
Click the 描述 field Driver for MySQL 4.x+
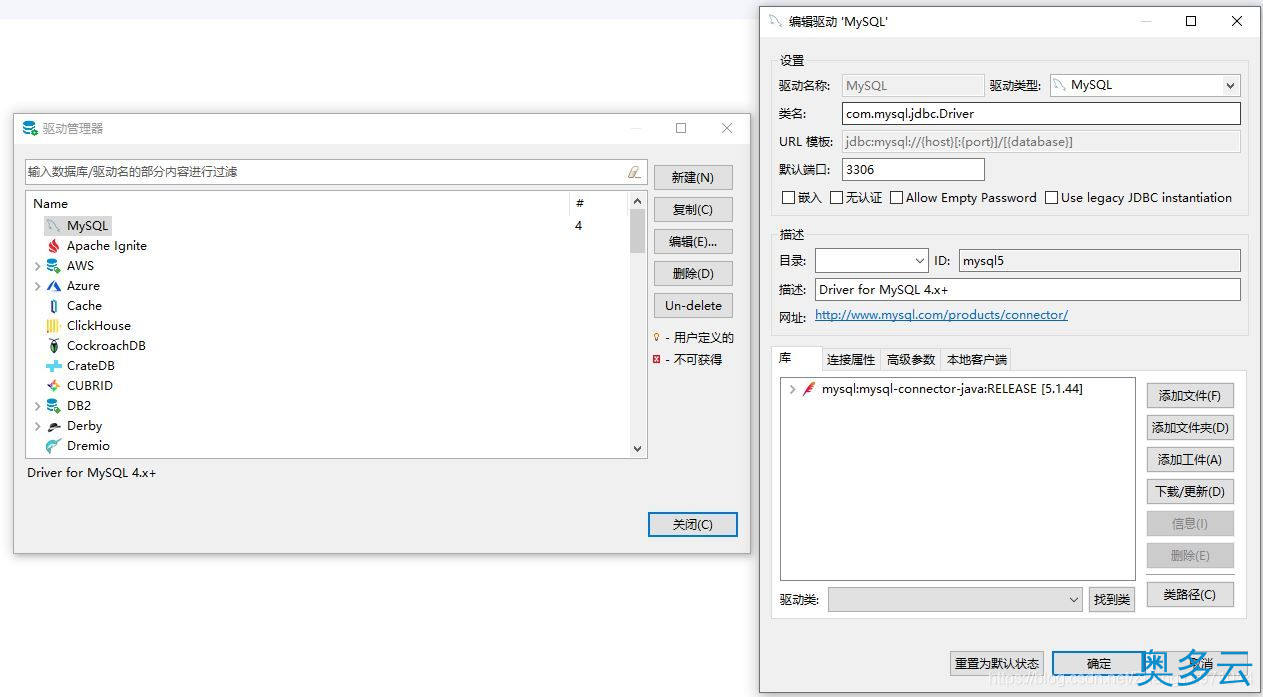coord(1027,290)
